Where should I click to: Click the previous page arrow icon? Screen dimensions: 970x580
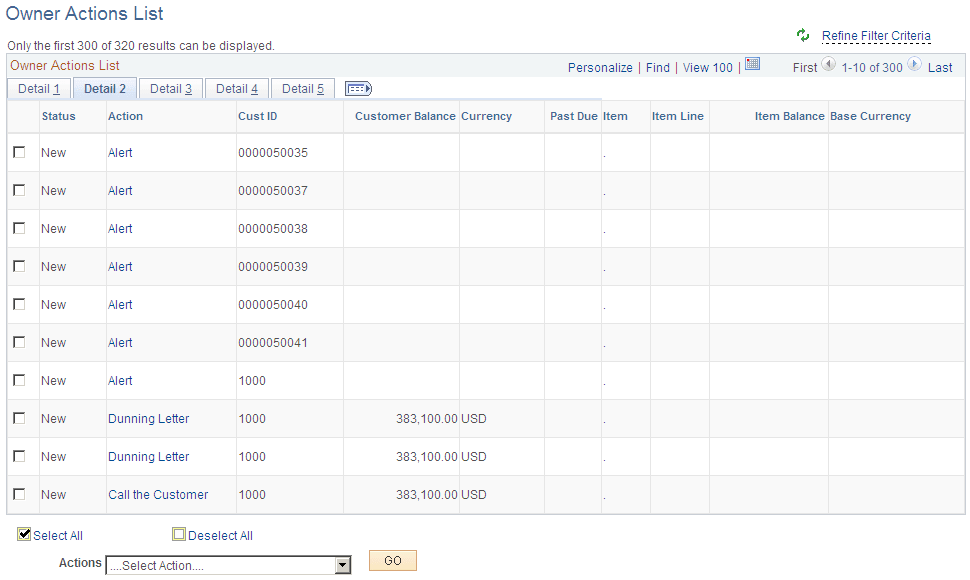coord(828,67)
